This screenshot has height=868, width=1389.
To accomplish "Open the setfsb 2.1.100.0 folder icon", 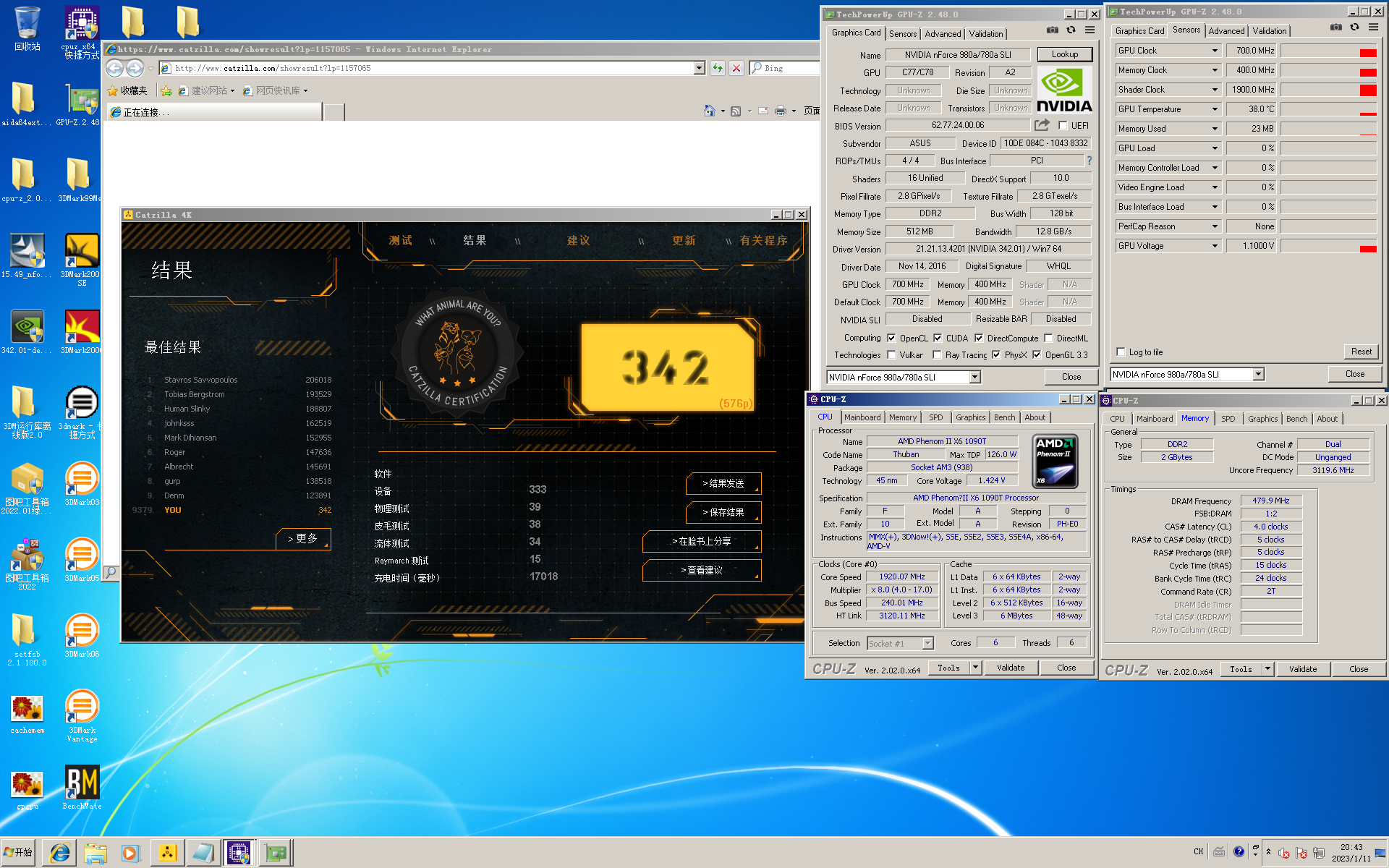I will coord(27,639).
